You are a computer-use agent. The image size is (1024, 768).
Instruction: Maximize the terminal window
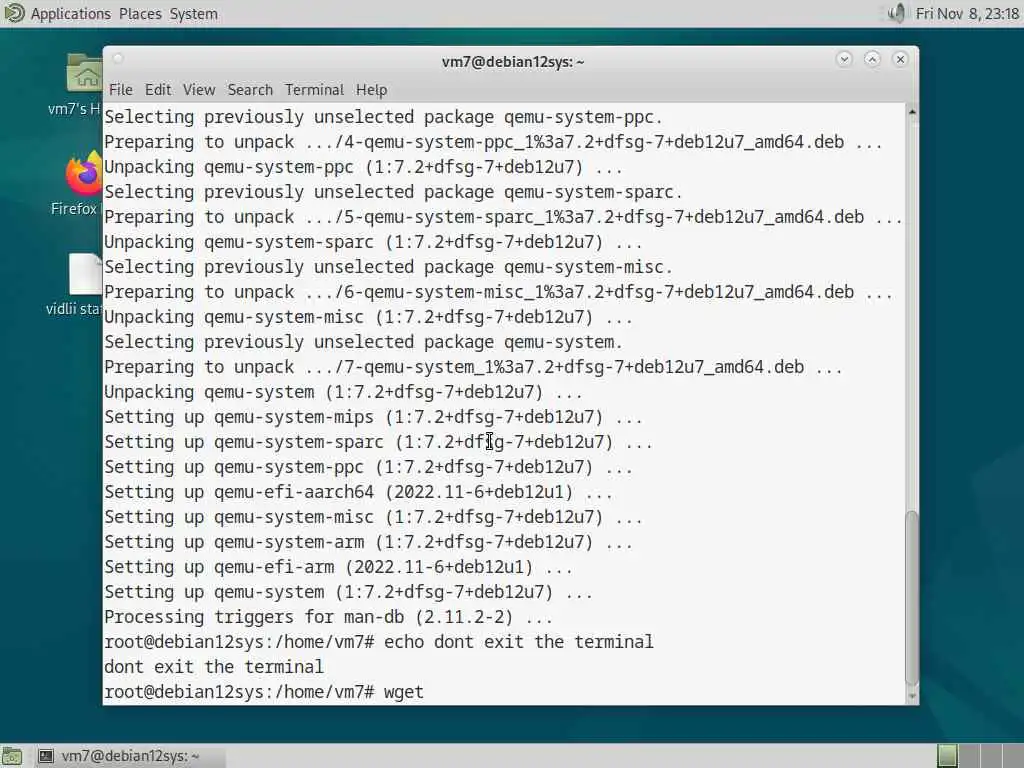pyautogui.click(x=872, y=59)
